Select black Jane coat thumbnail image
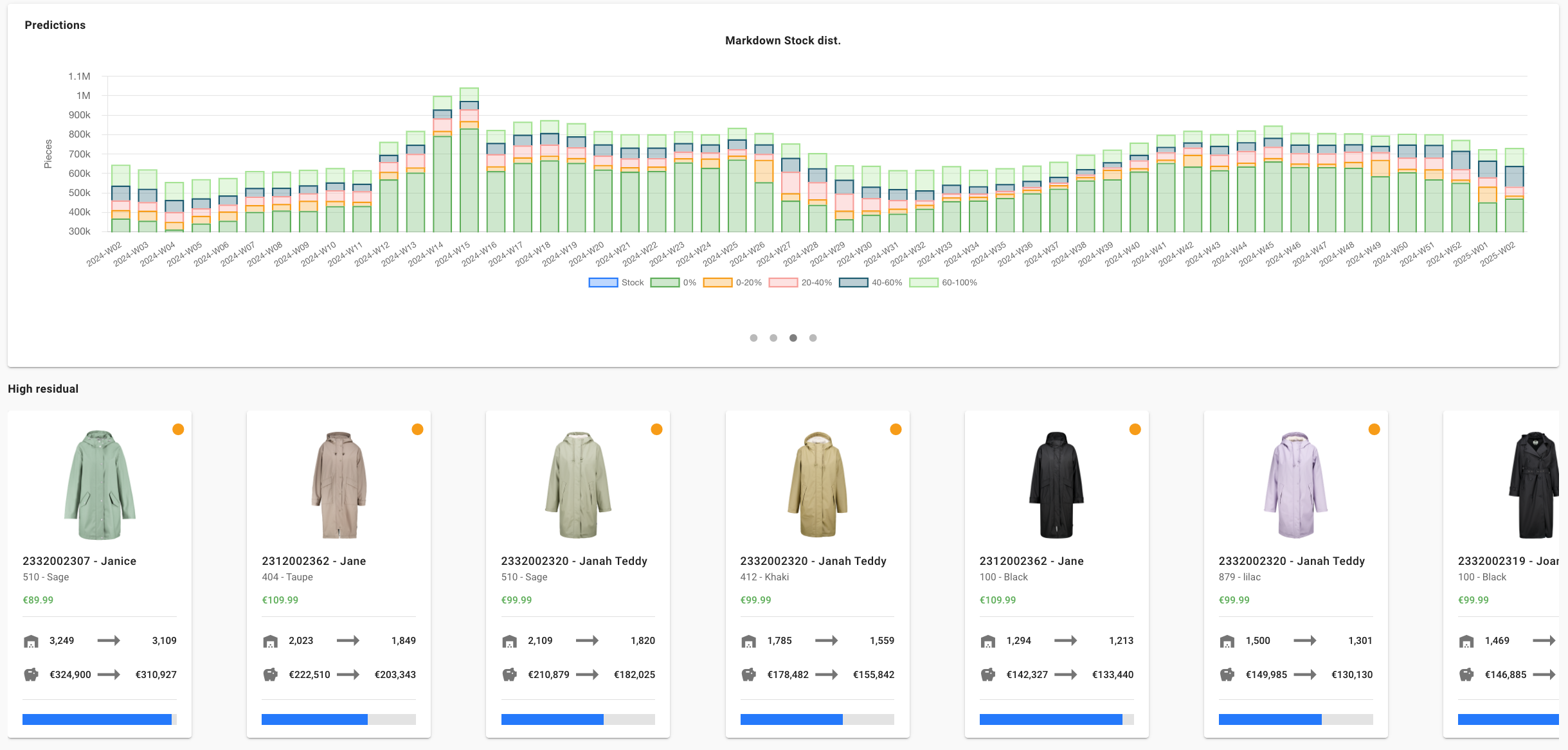1568x750 pixels. 1056,485
